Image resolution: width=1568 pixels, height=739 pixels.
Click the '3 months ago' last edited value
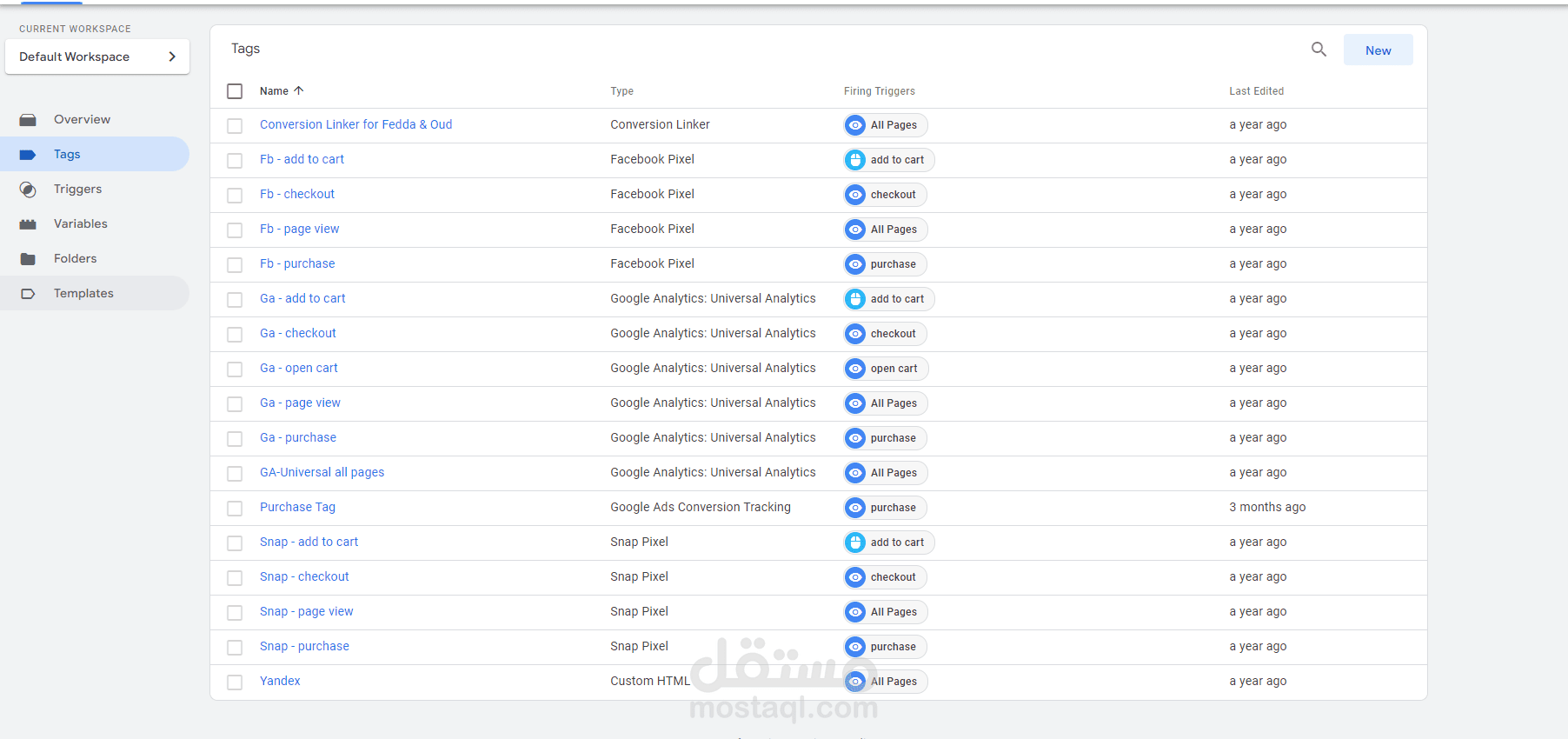click(x=1267, y=507)
